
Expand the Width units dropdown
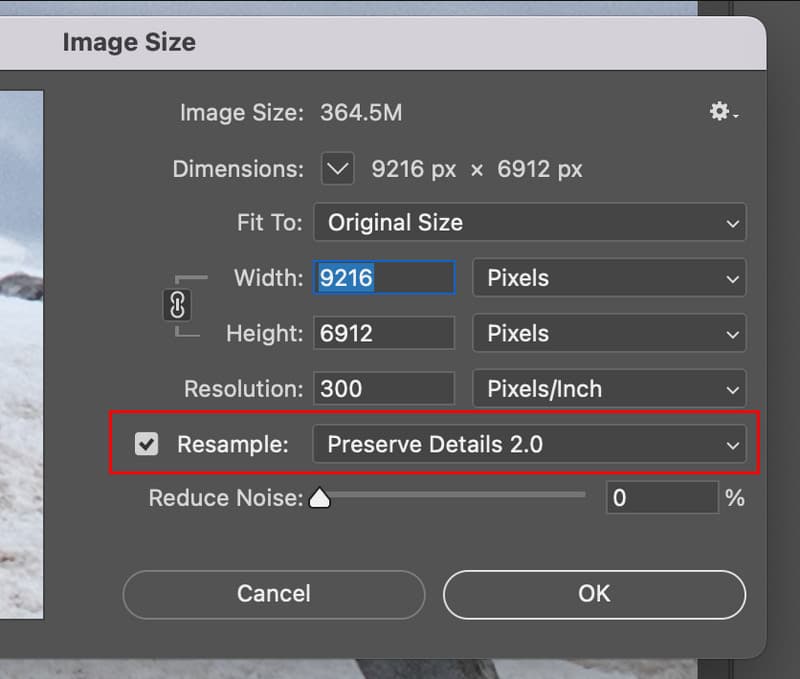pos(608,278)
